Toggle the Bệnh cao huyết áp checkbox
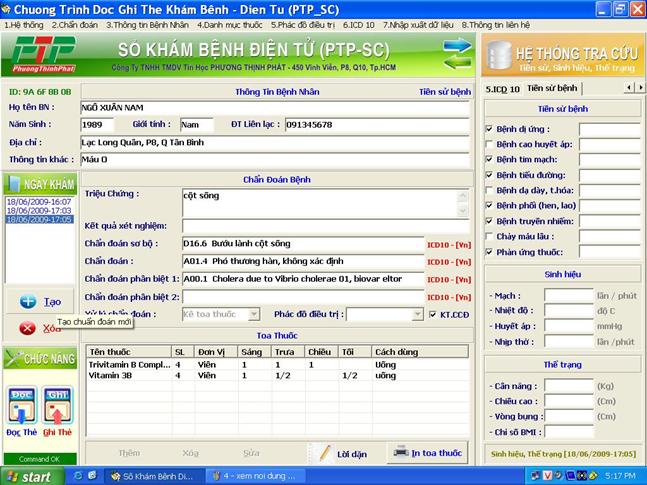Screen dimensions: 647x485 (489, 144)
